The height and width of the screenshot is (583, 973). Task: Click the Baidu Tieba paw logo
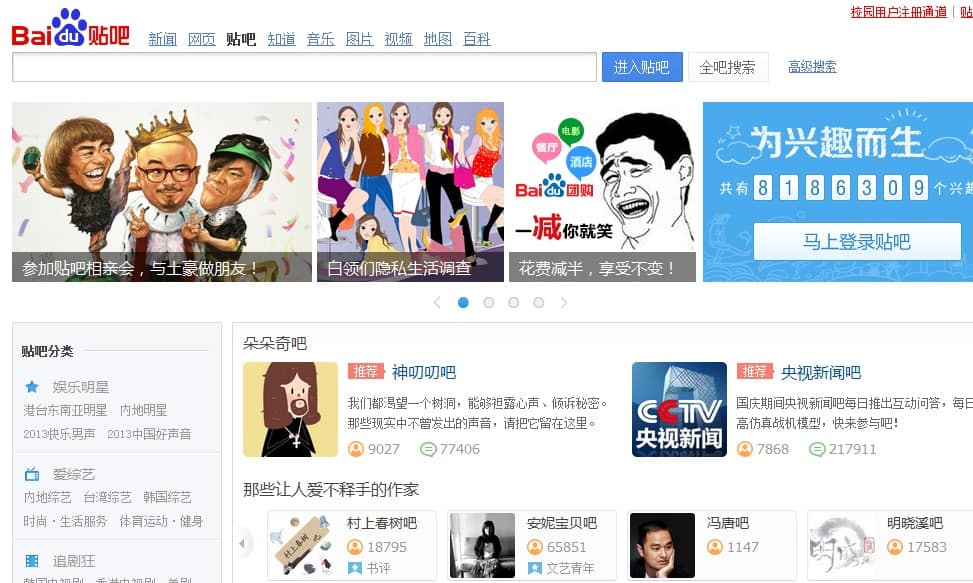pos(70,28)
